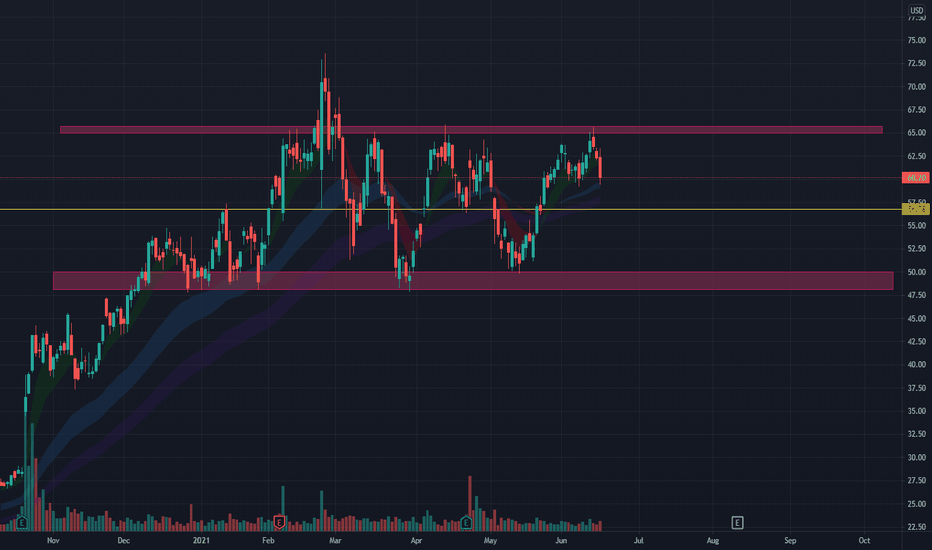Click the 27.50 price axis label

coord(916,481)
